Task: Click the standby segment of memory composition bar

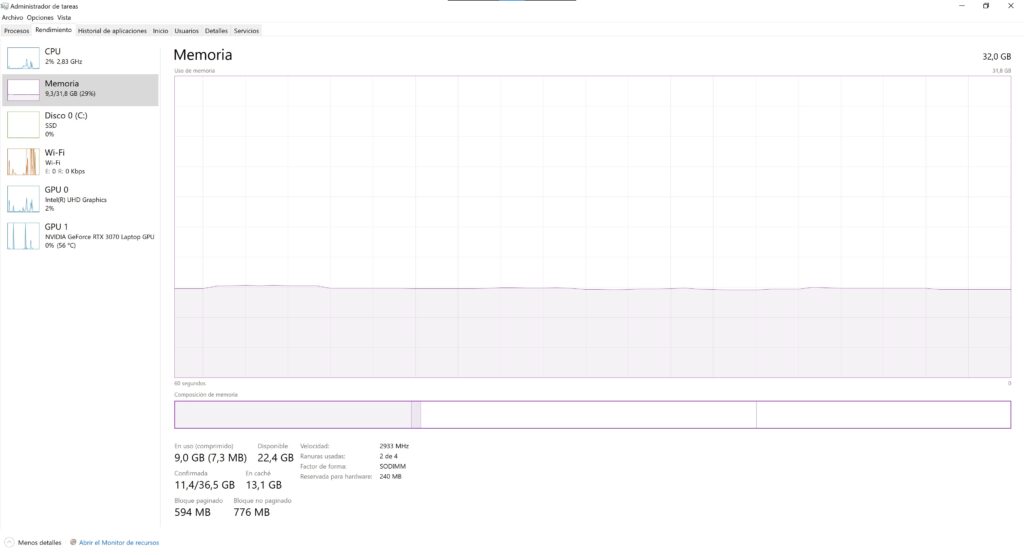Action: coord(588,415)
